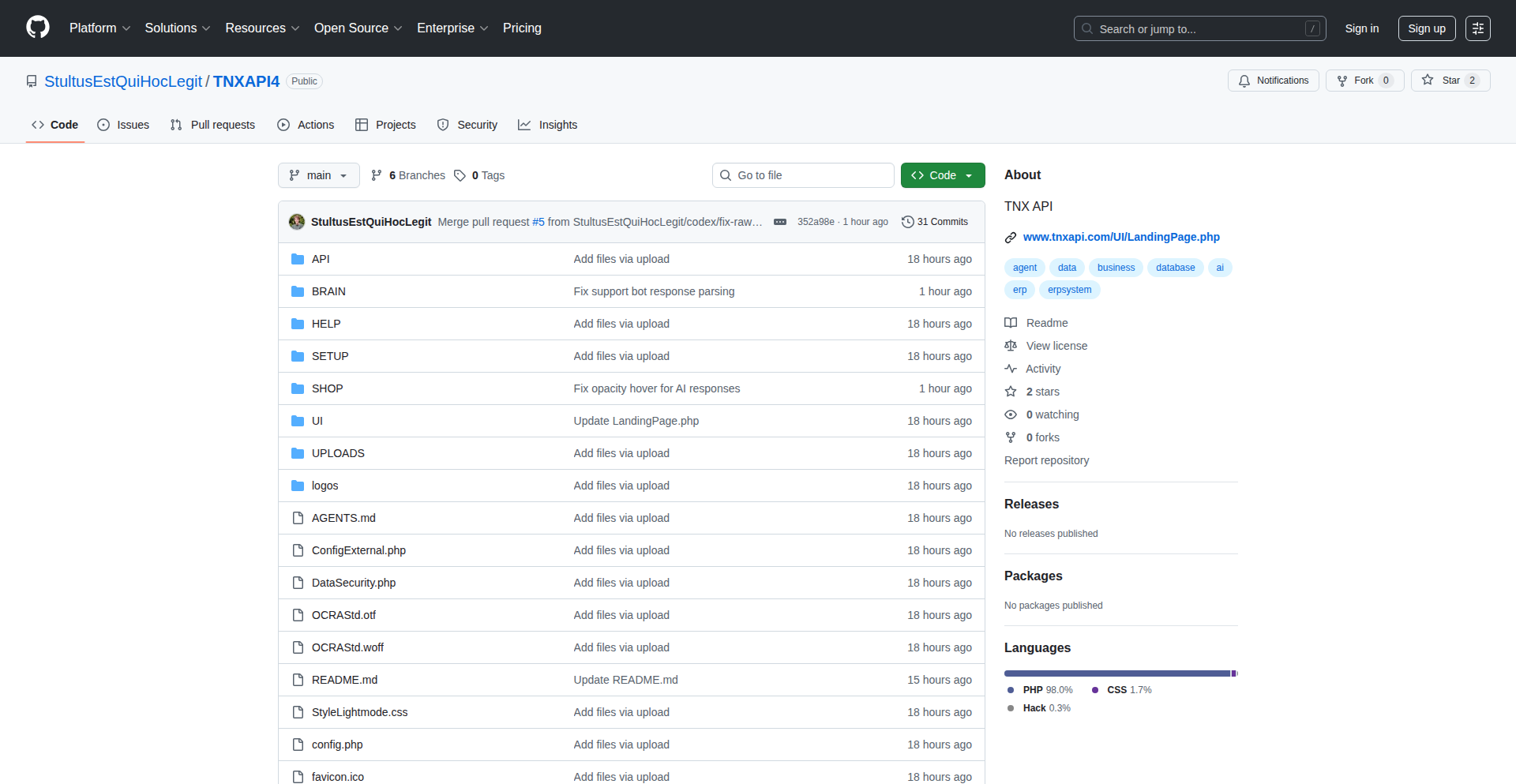Open pull request #5 link
The image size is (1516, 784).
[538, 222]
